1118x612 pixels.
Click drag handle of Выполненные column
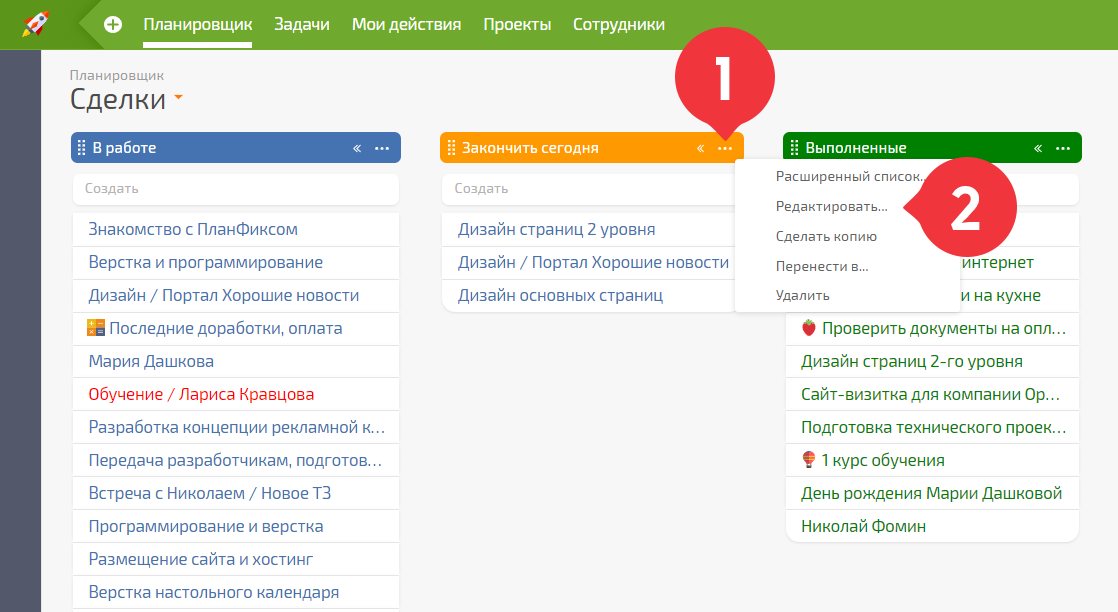[x=794, y=148]
